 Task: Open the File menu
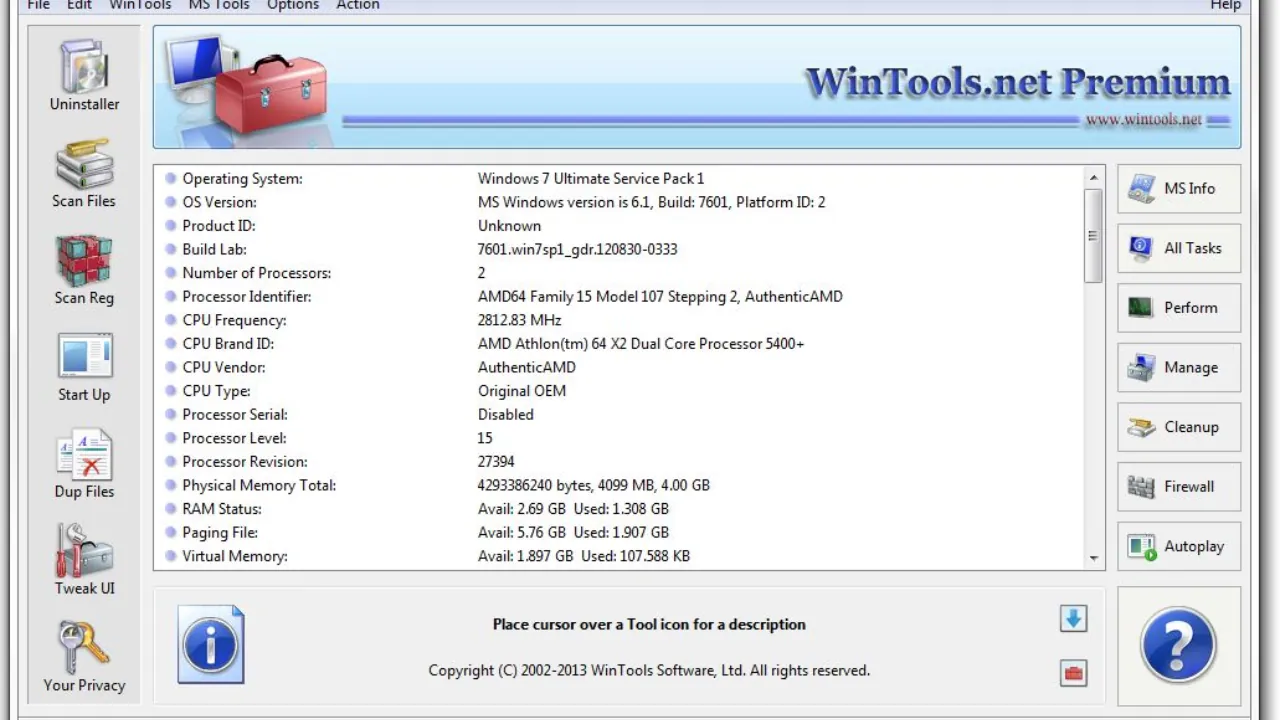click(39, 5)
